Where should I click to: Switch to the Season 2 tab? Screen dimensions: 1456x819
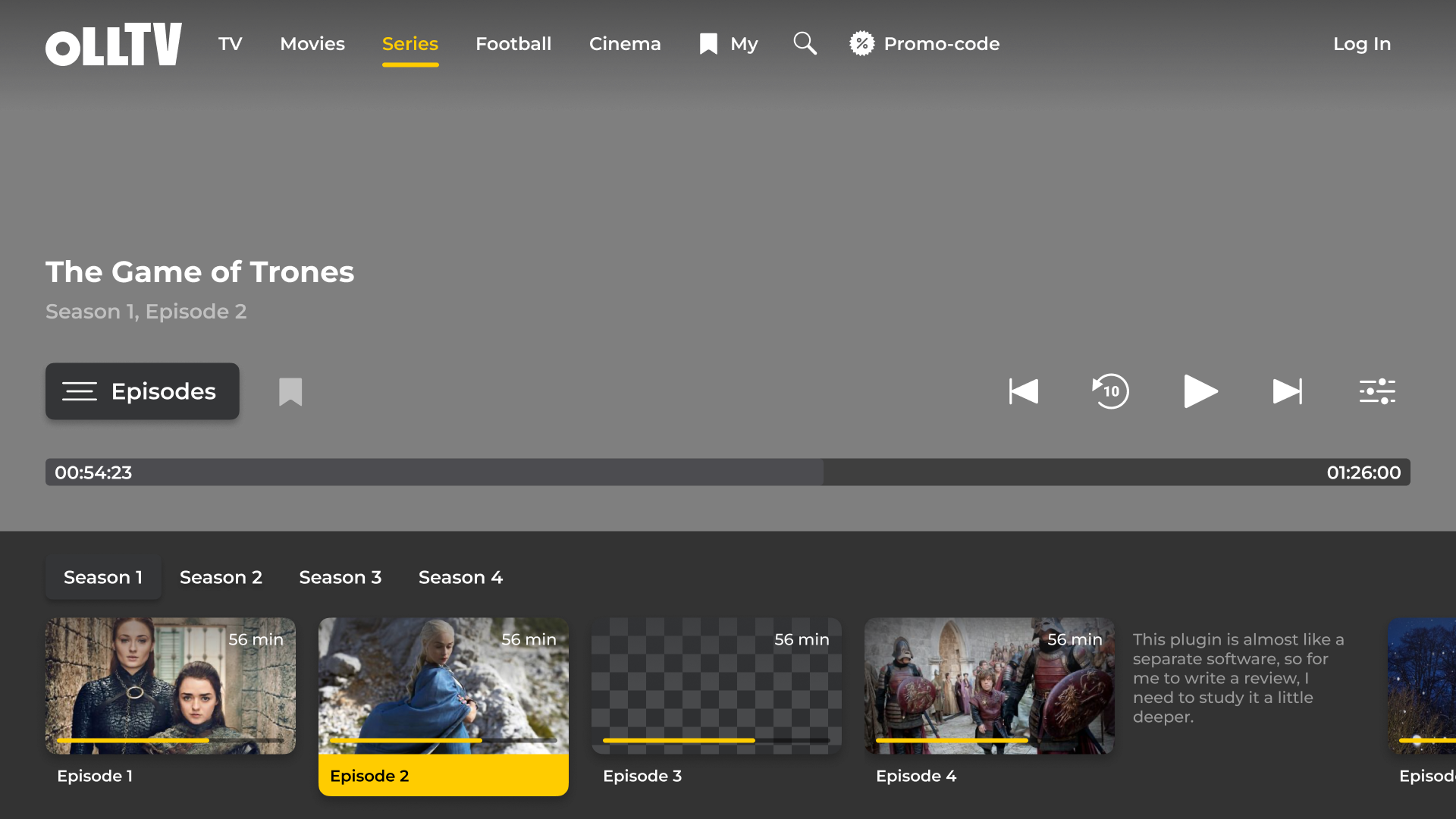point(221,578)
